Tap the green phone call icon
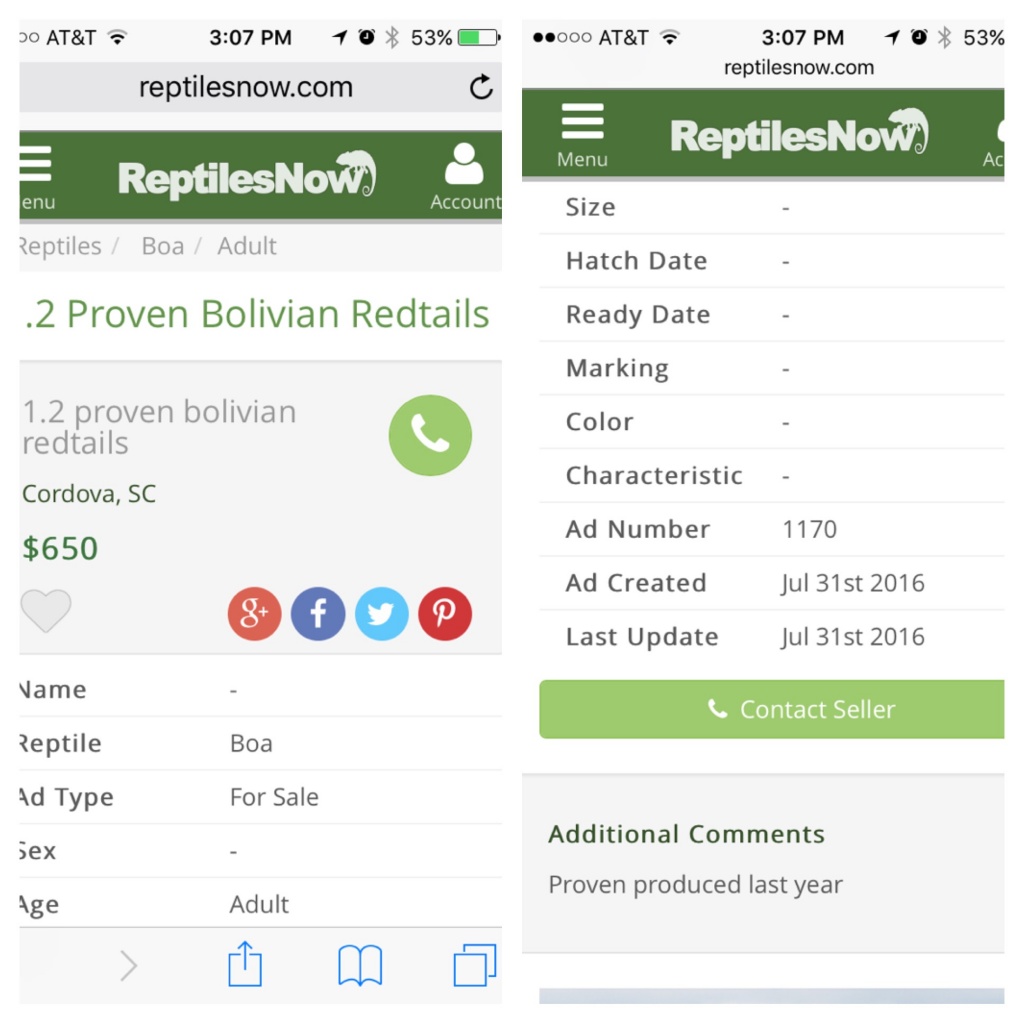 click(430, 435)
